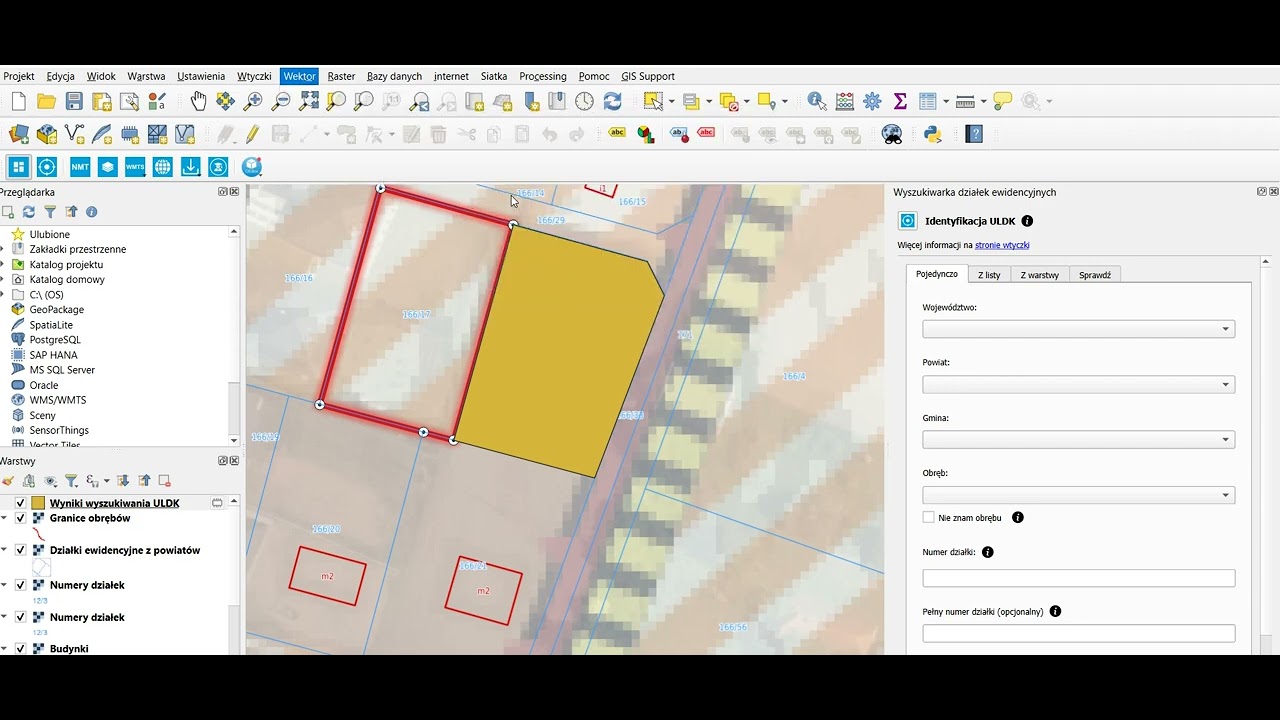The width and height of the screenshot is (1280, 720).
Task: Open the ULDK target search icon
Action: [46, 167]
